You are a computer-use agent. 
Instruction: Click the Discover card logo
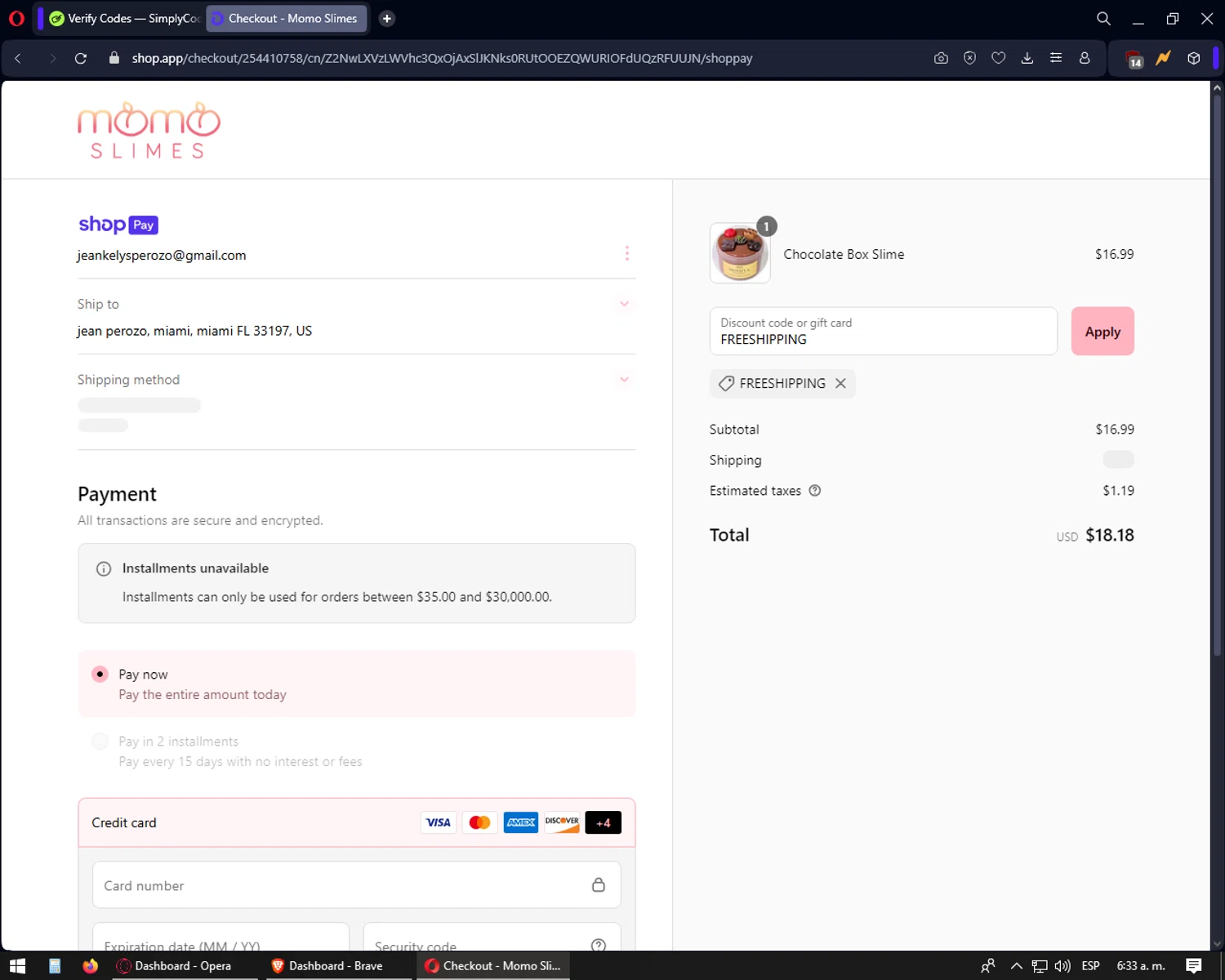(562, 822)
